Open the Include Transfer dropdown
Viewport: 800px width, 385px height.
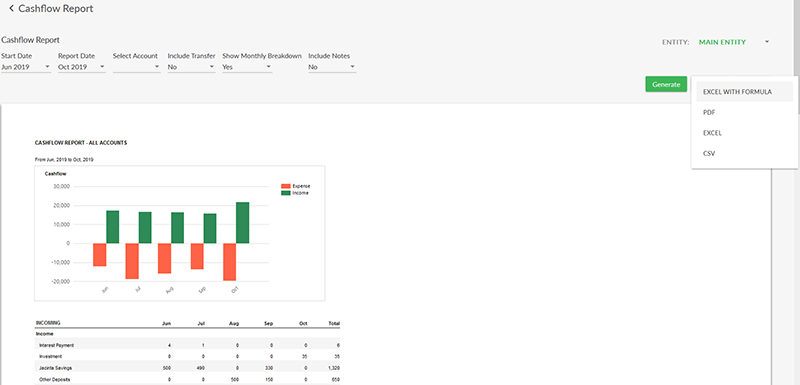pos(191,67)
